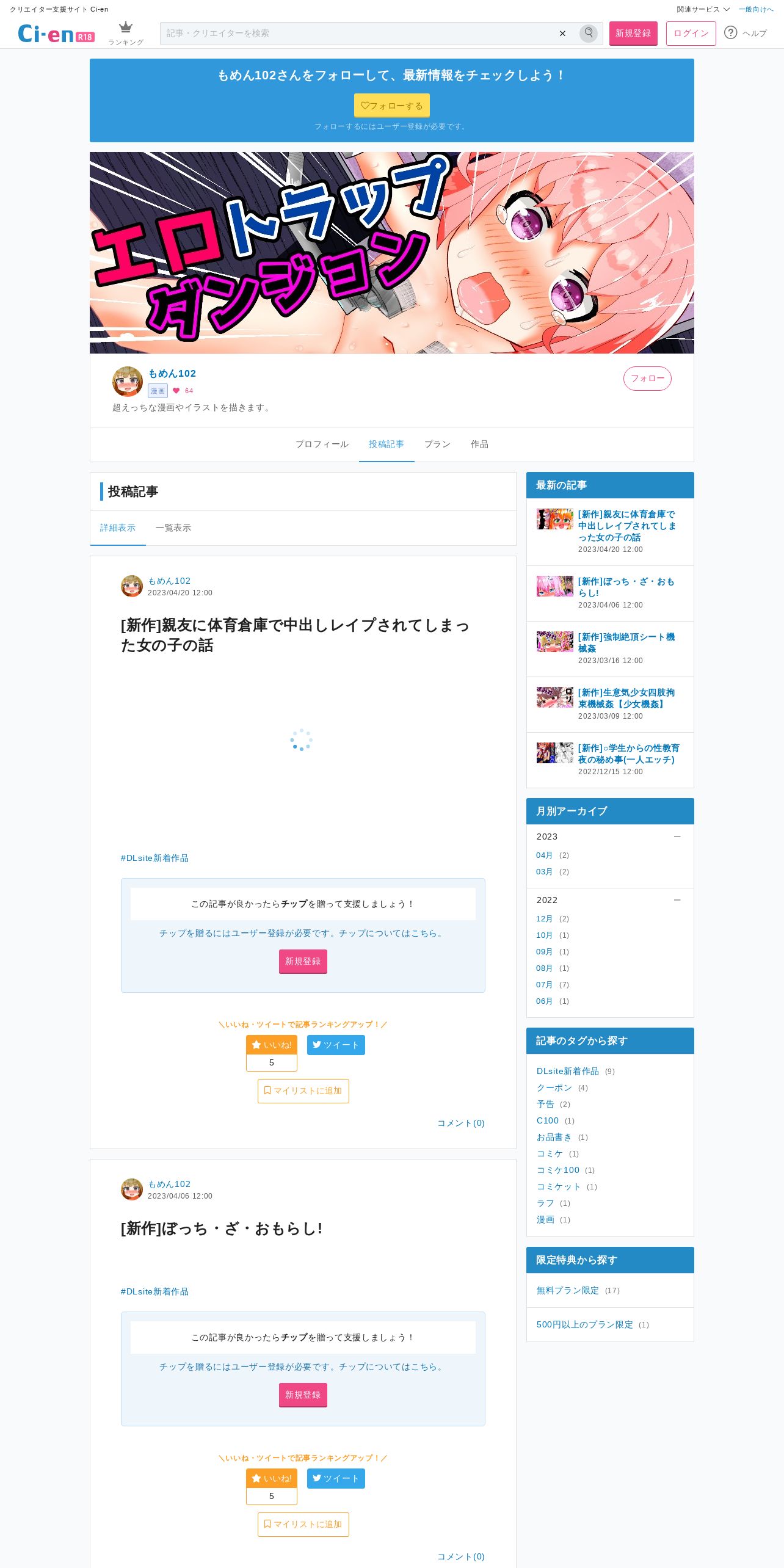Open the help question-mark icon
The width and height of the screenshot is (784, 1568).
click(x=730, y=33)
